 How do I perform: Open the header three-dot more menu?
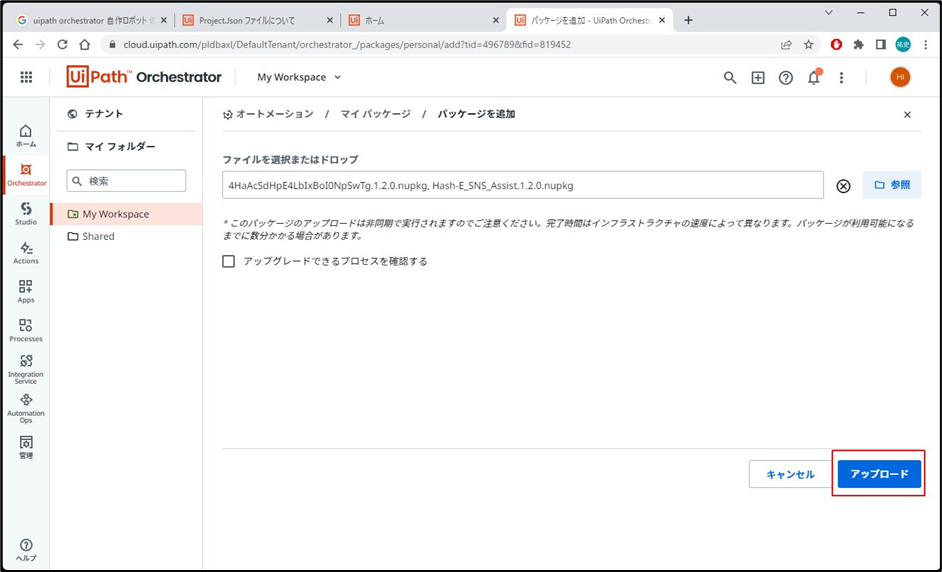pyautogui.click(x=841, y=78)
